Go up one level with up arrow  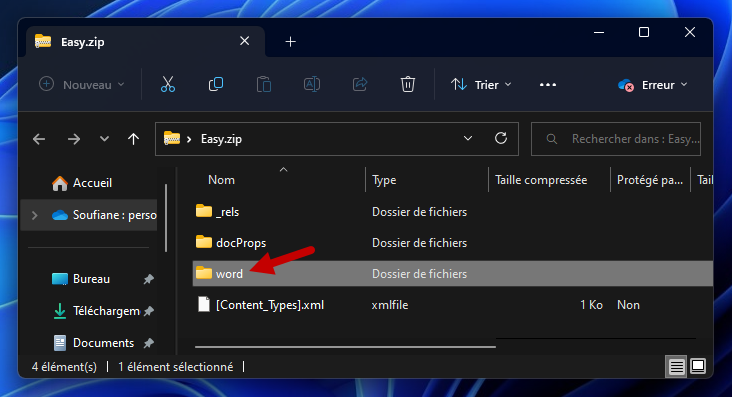[134, 139]
